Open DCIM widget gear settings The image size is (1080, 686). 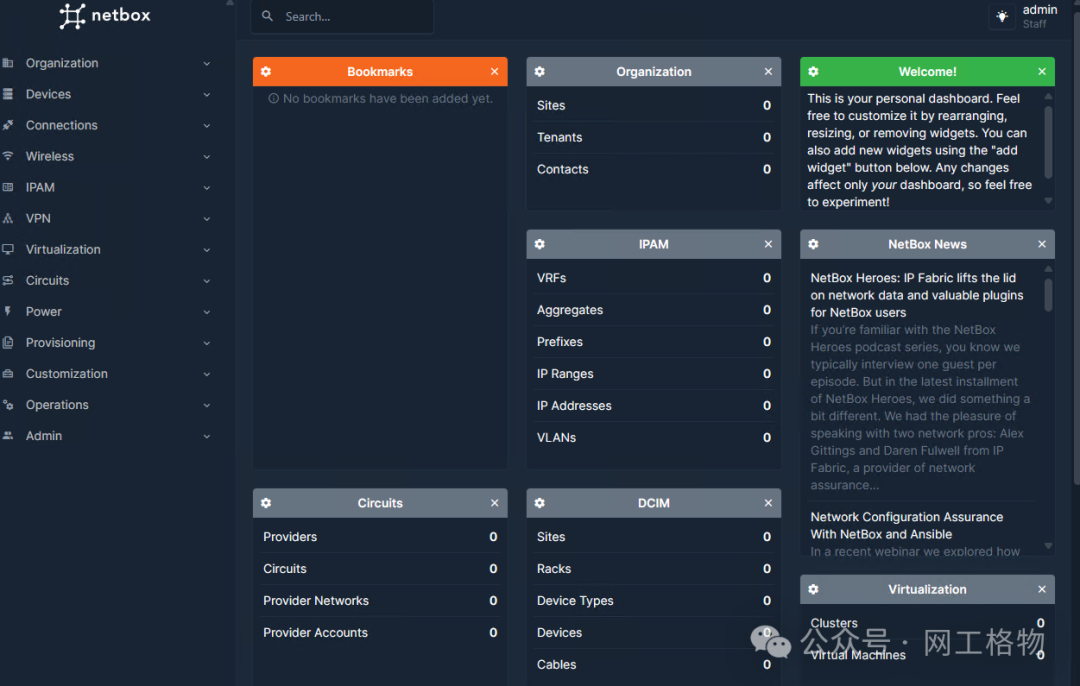pos(540,503)
